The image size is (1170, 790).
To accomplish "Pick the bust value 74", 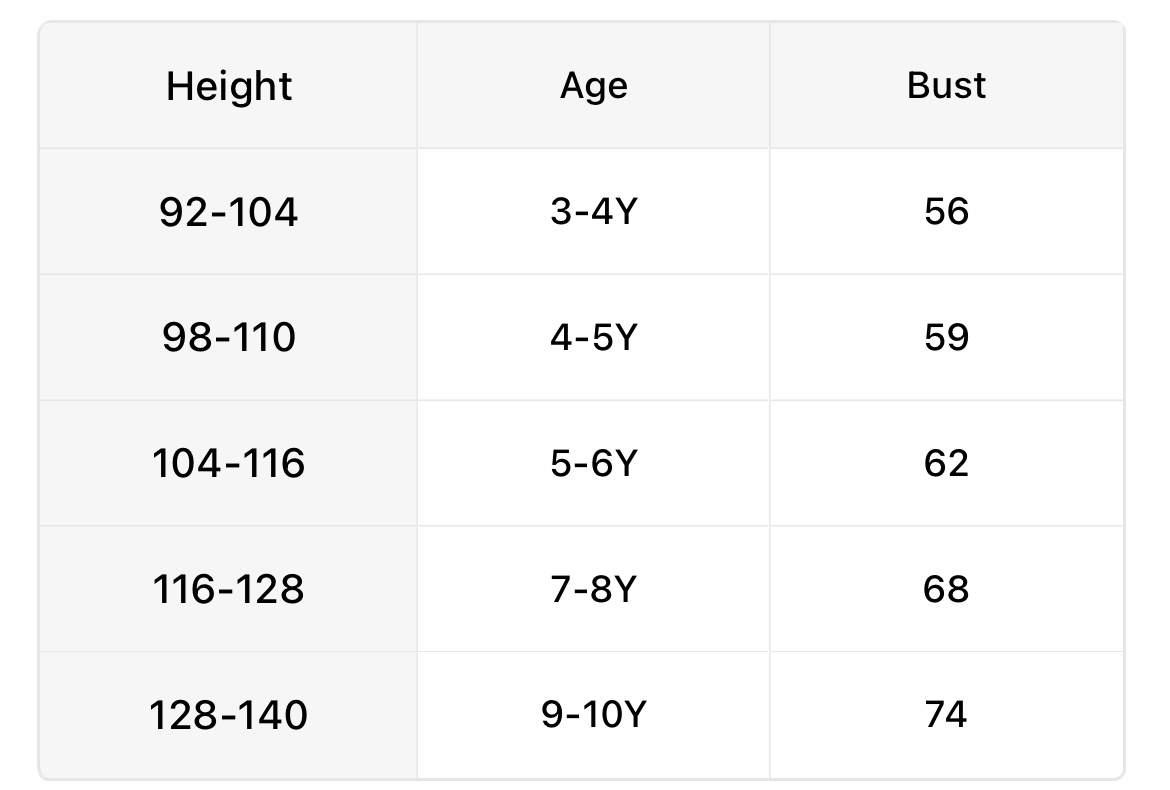I will point(946,715).
